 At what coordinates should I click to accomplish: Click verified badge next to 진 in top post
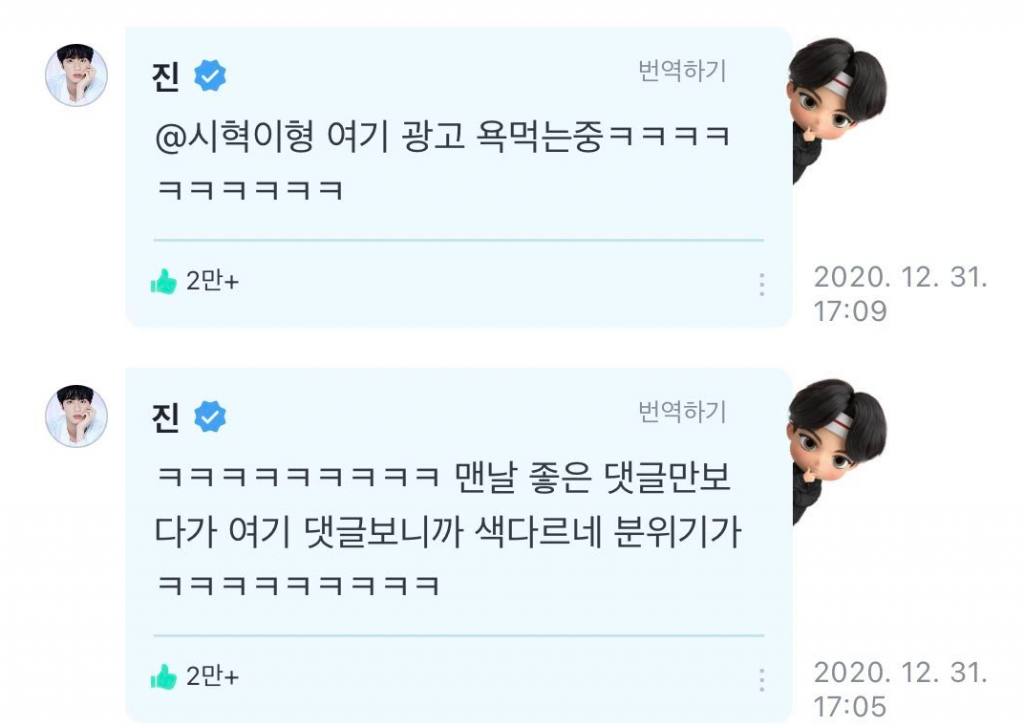[210, 76]
